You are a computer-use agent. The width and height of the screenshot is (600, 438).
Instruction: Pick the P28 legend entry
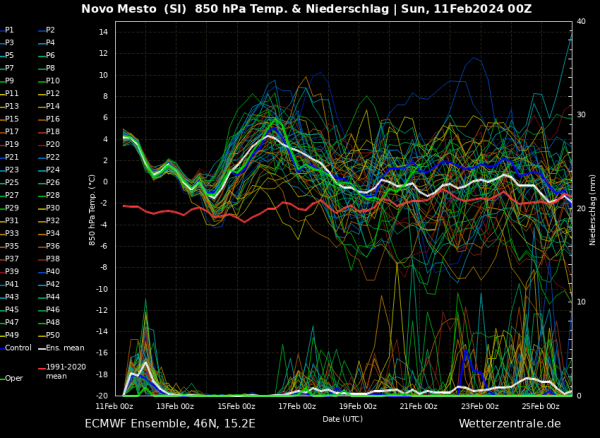click(x=49, y=195)
